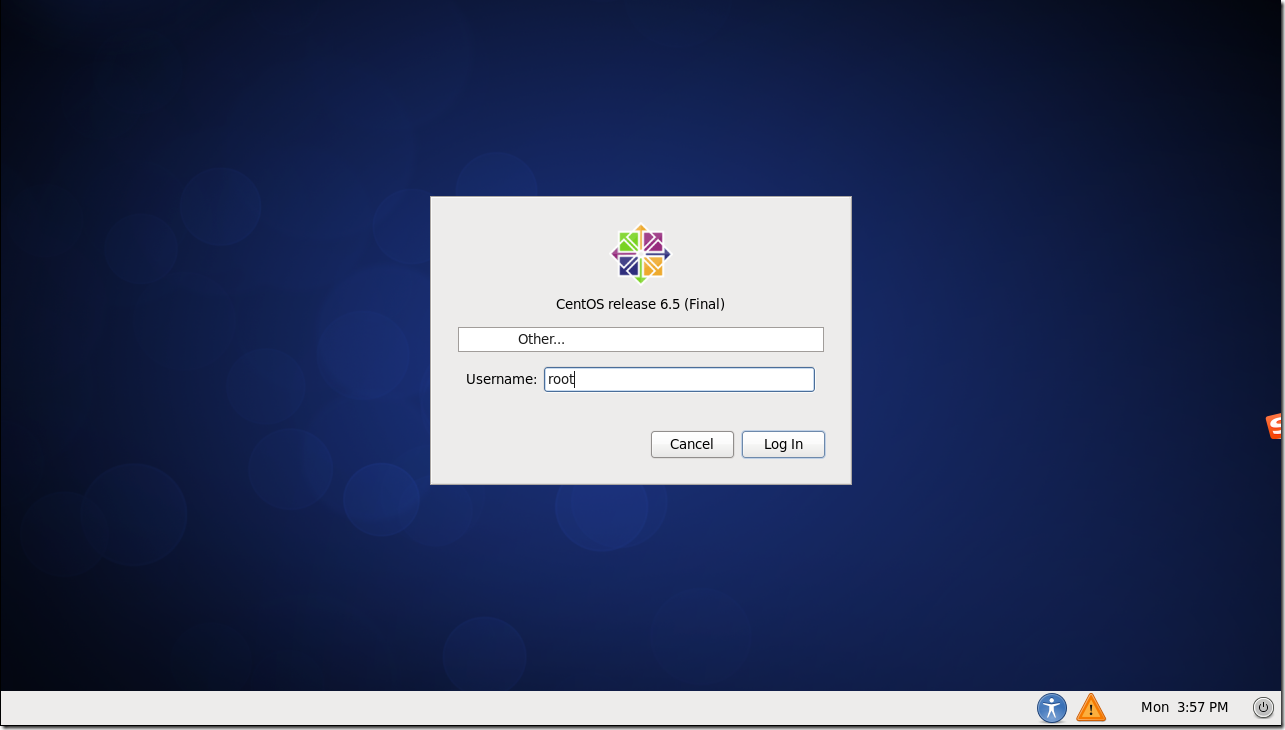The height and width of the screenshot is (730, 1285).
Task: Open the power shutdown options icon
Action: click(1263, 708)
